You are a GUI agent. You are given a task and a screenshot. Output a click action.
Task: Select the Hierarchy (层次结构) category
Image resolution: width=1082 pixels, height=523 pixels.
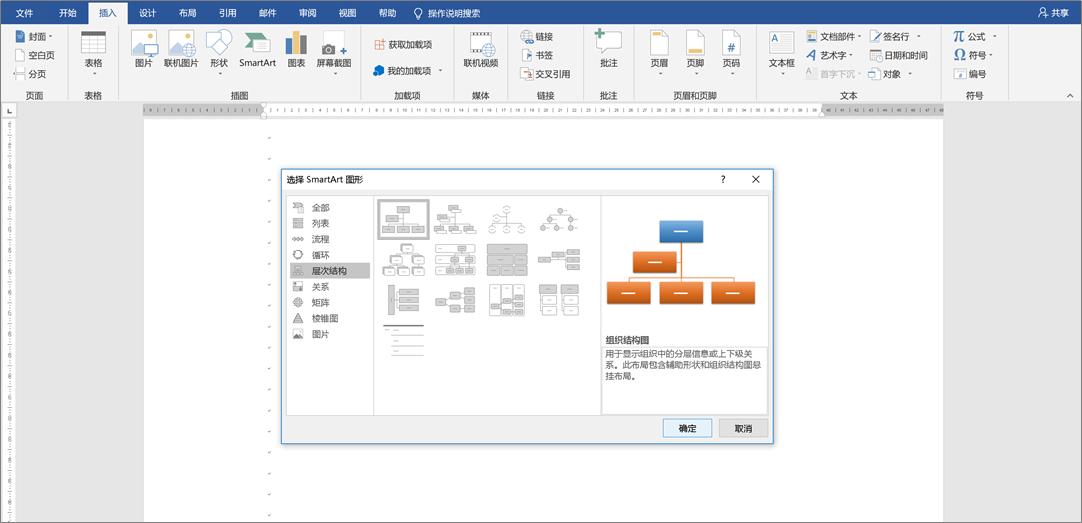click(x=330, y=271)
